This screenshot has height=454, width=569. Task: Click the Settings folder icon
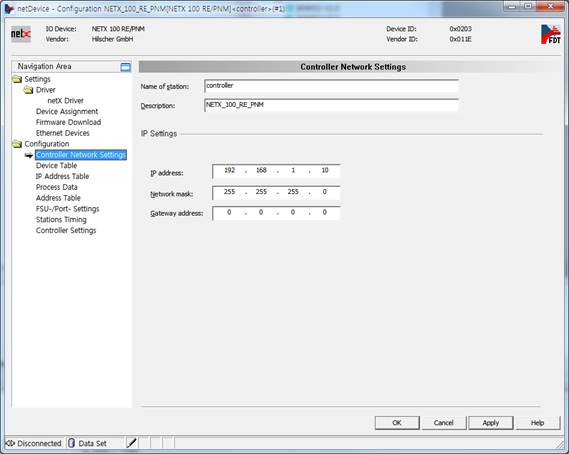pyautogui.click(x=17, y=79)
